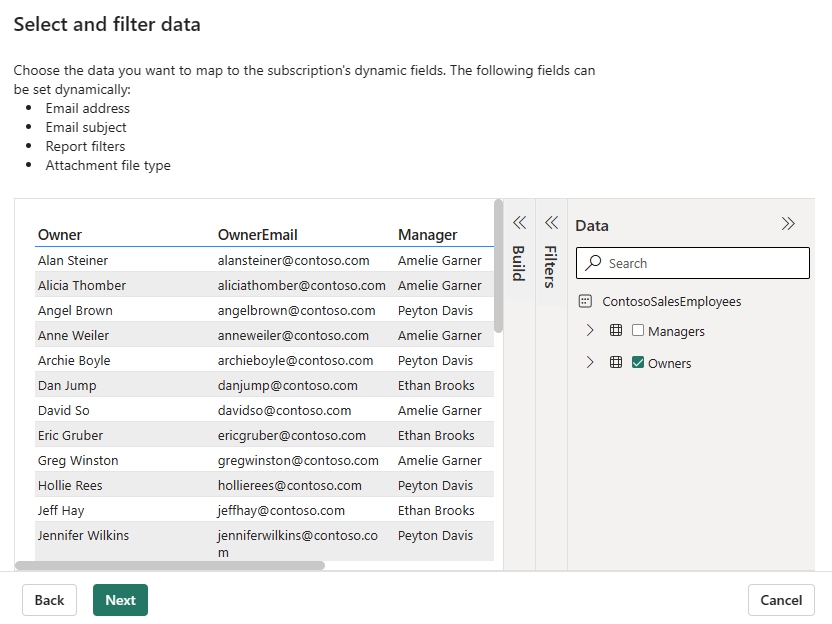Click Ethan Brooks in Jeff Hay row
The width and height of the screenshot is (832, 624).
click(436, 510)
